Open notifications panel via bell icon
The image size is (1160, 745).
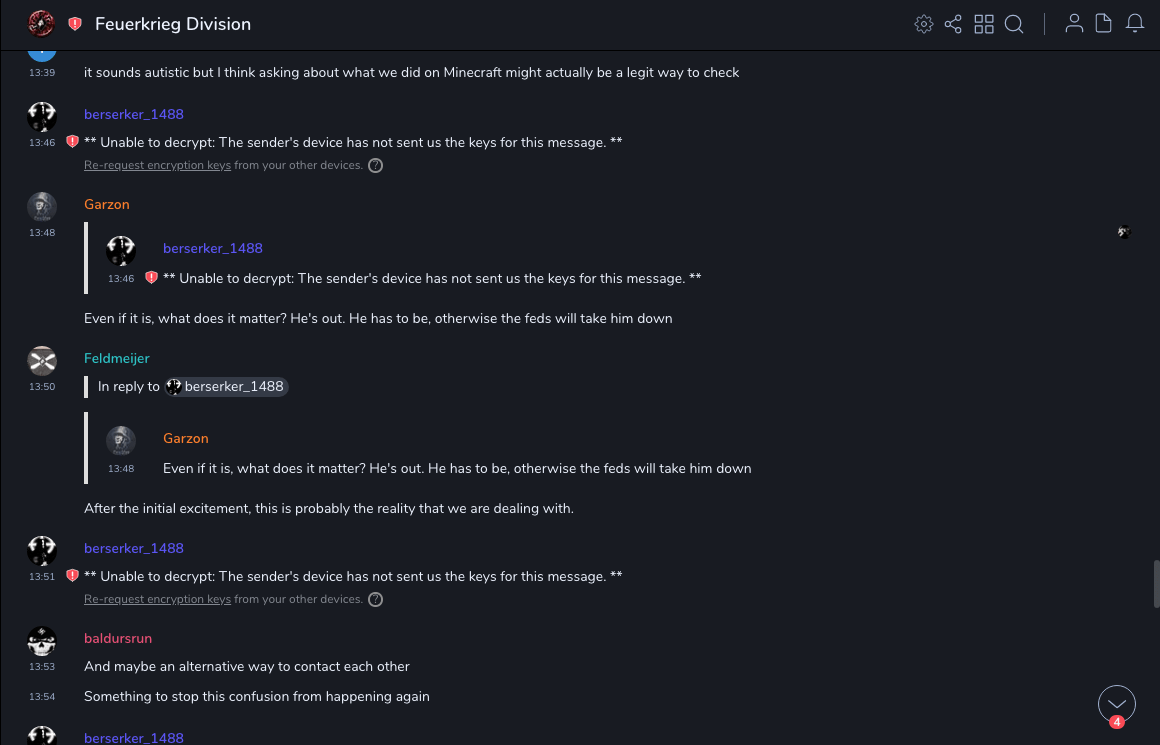pos(1135,24)
